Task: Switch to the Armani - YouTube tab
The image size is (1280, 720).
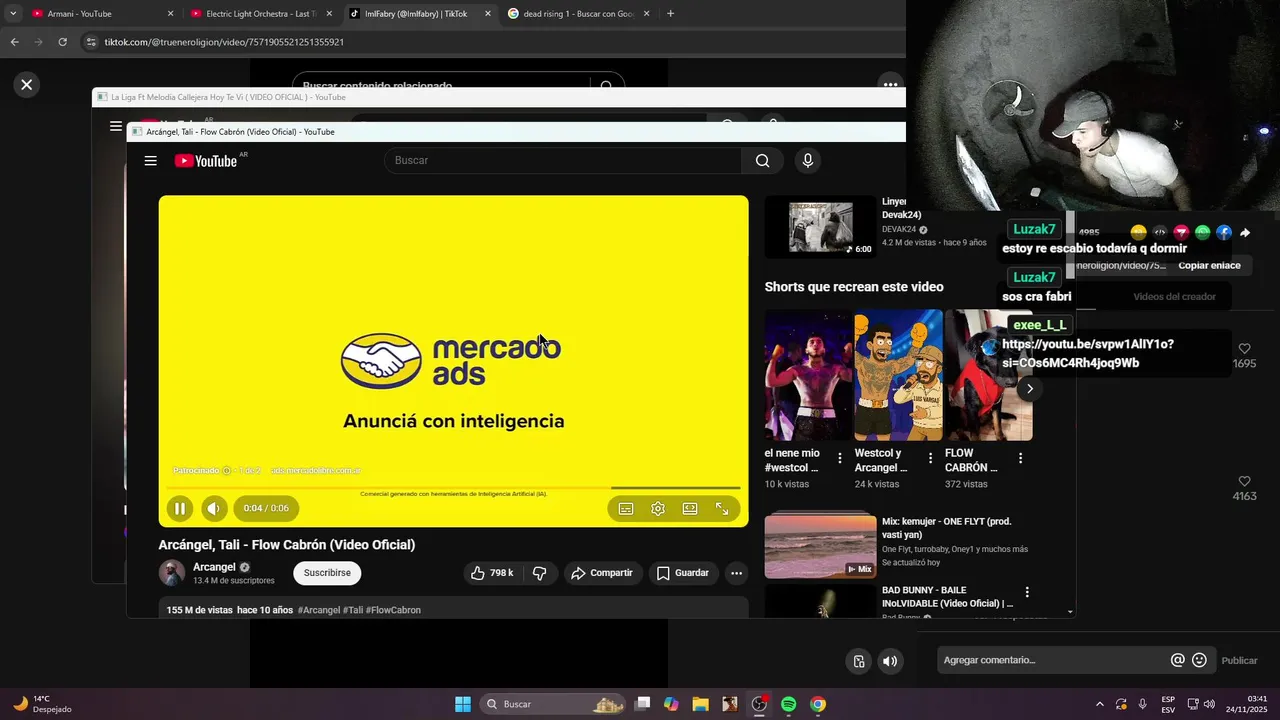Action: click(x=101, y=14)
